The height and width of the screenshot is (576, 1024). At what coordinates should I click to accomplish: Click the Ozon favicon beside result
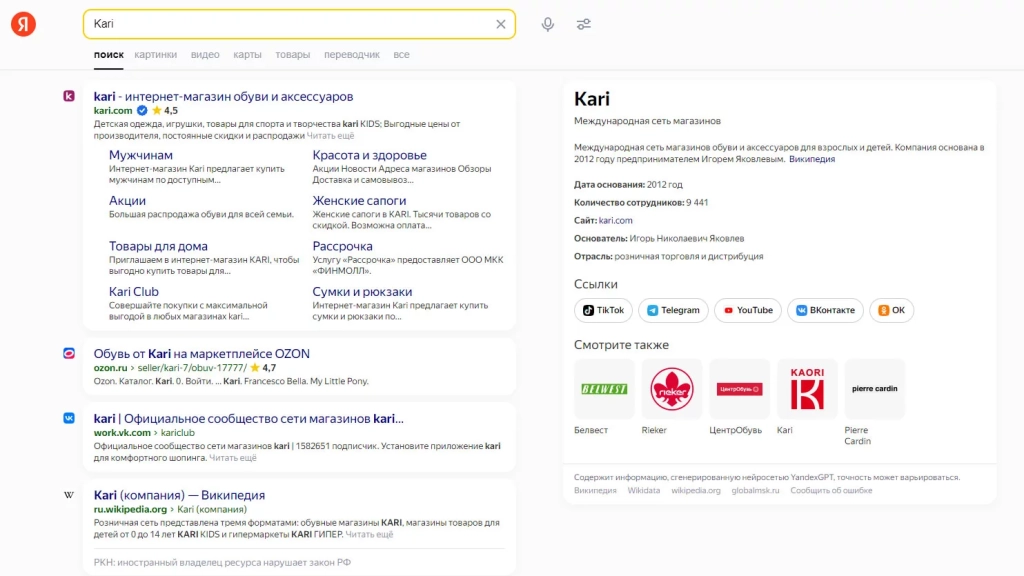(69, 353)
